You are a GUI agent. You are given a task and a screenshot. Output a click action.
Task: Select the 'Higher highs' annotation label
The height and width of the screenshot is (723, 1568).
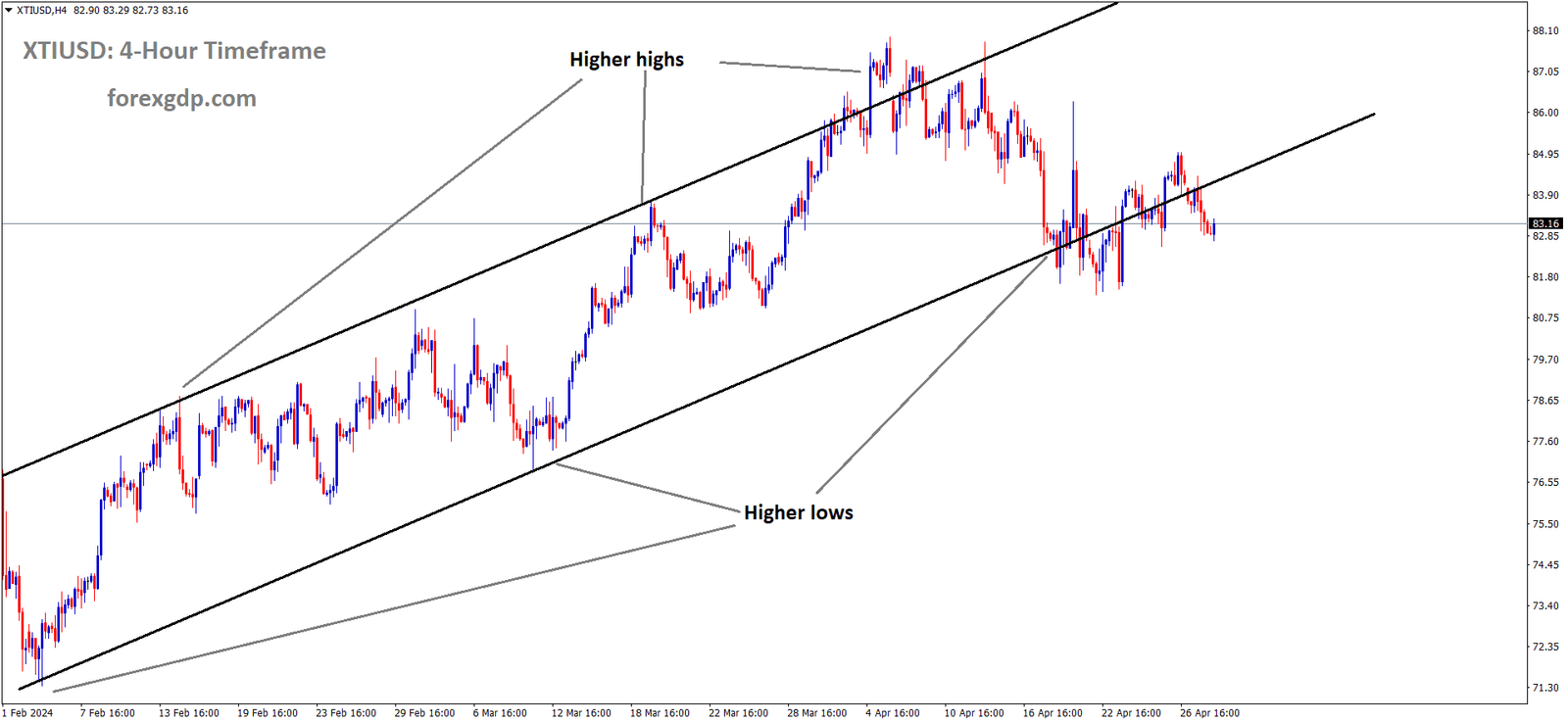click(x=627, y=59)
